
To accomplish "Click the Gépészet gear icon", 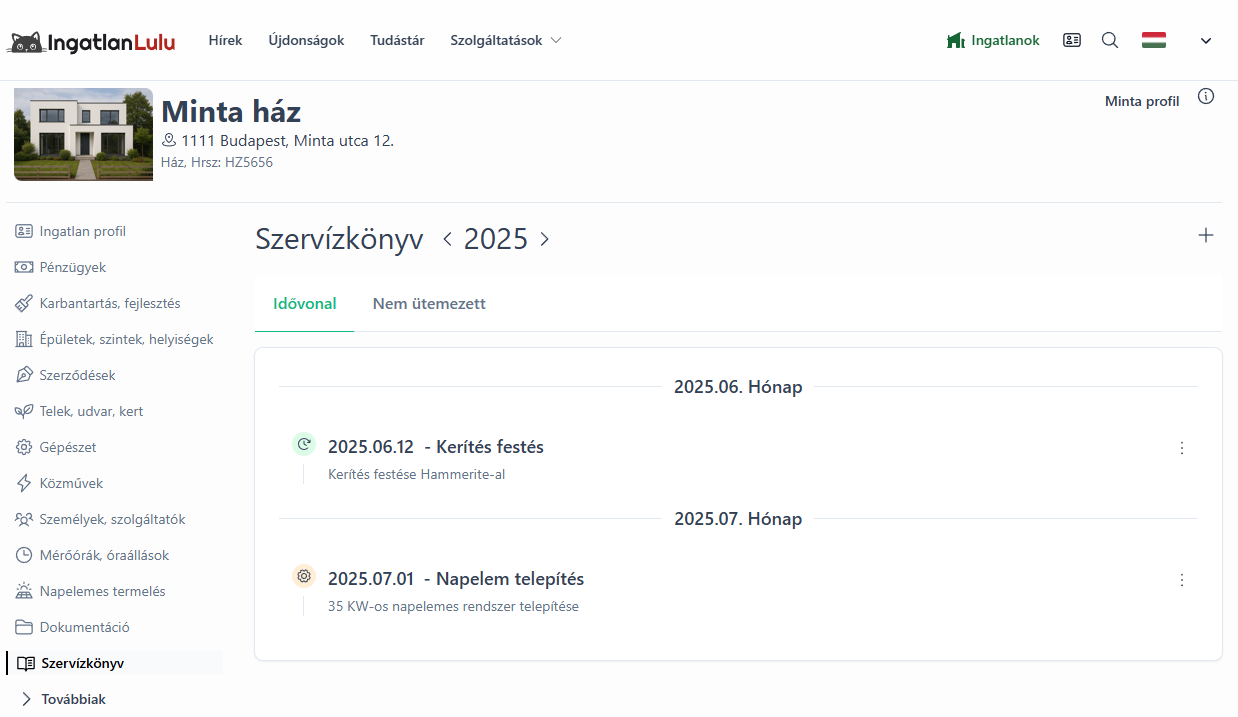I will click(x=24, y=447).
